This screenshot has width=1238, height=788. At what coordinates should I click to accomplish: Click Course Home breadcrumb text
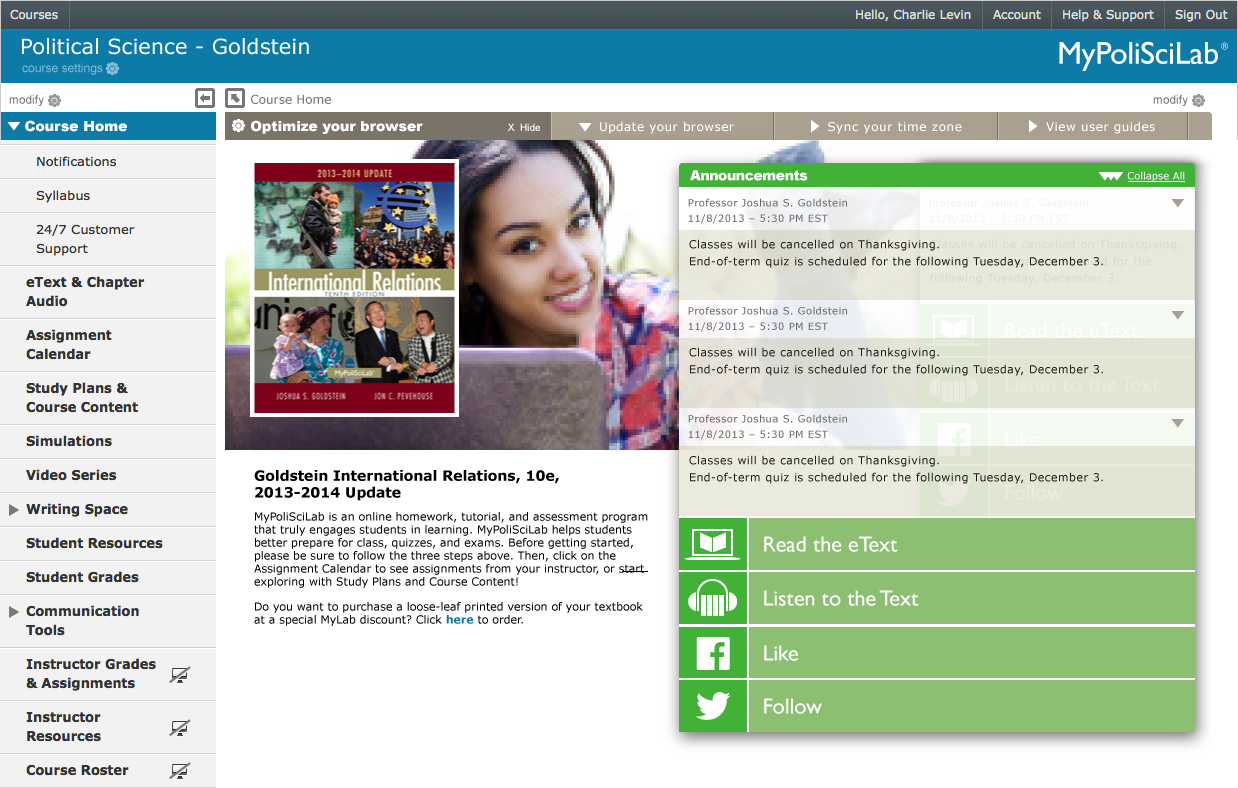291,100
